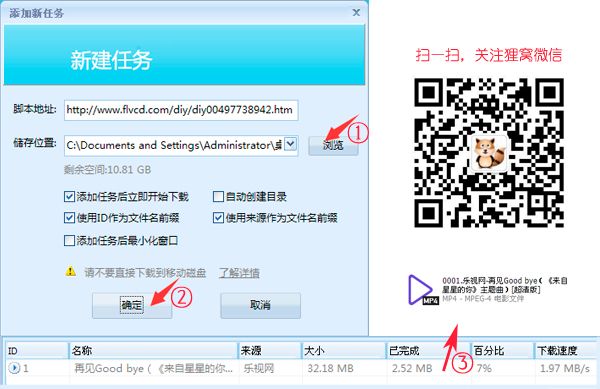Click the play icon on task row 1
Image resolution: width=600 pixels, height=389 pixels.
pos(14,368)
